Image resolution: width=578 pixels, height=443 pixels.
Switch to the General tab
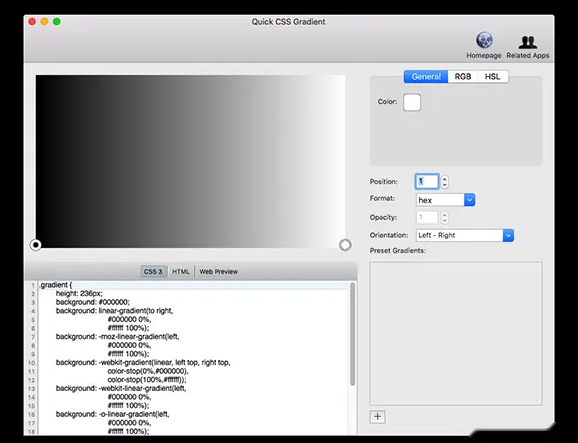coord(426,77)
